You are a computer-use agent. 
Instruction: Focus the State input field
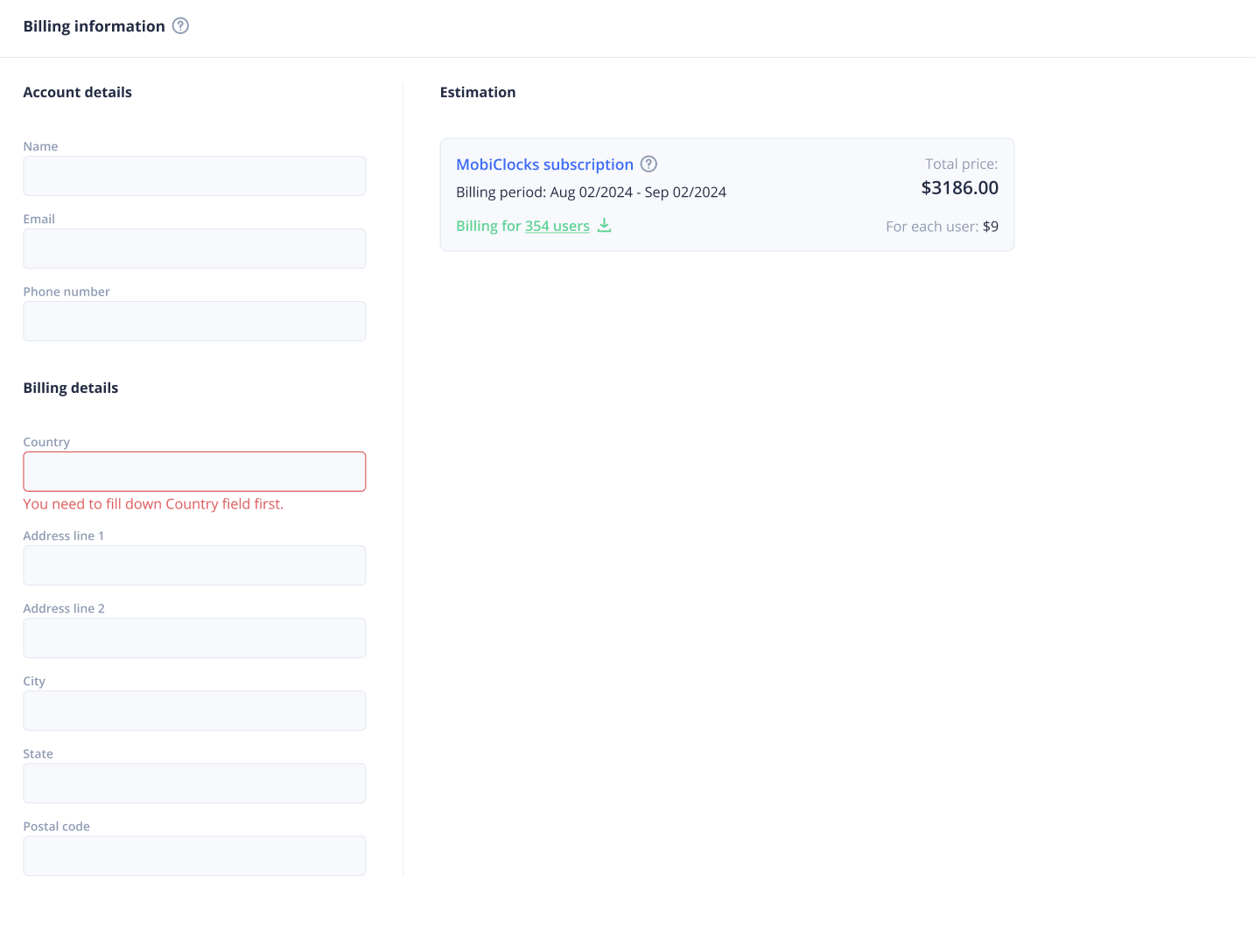click(194, 783)
